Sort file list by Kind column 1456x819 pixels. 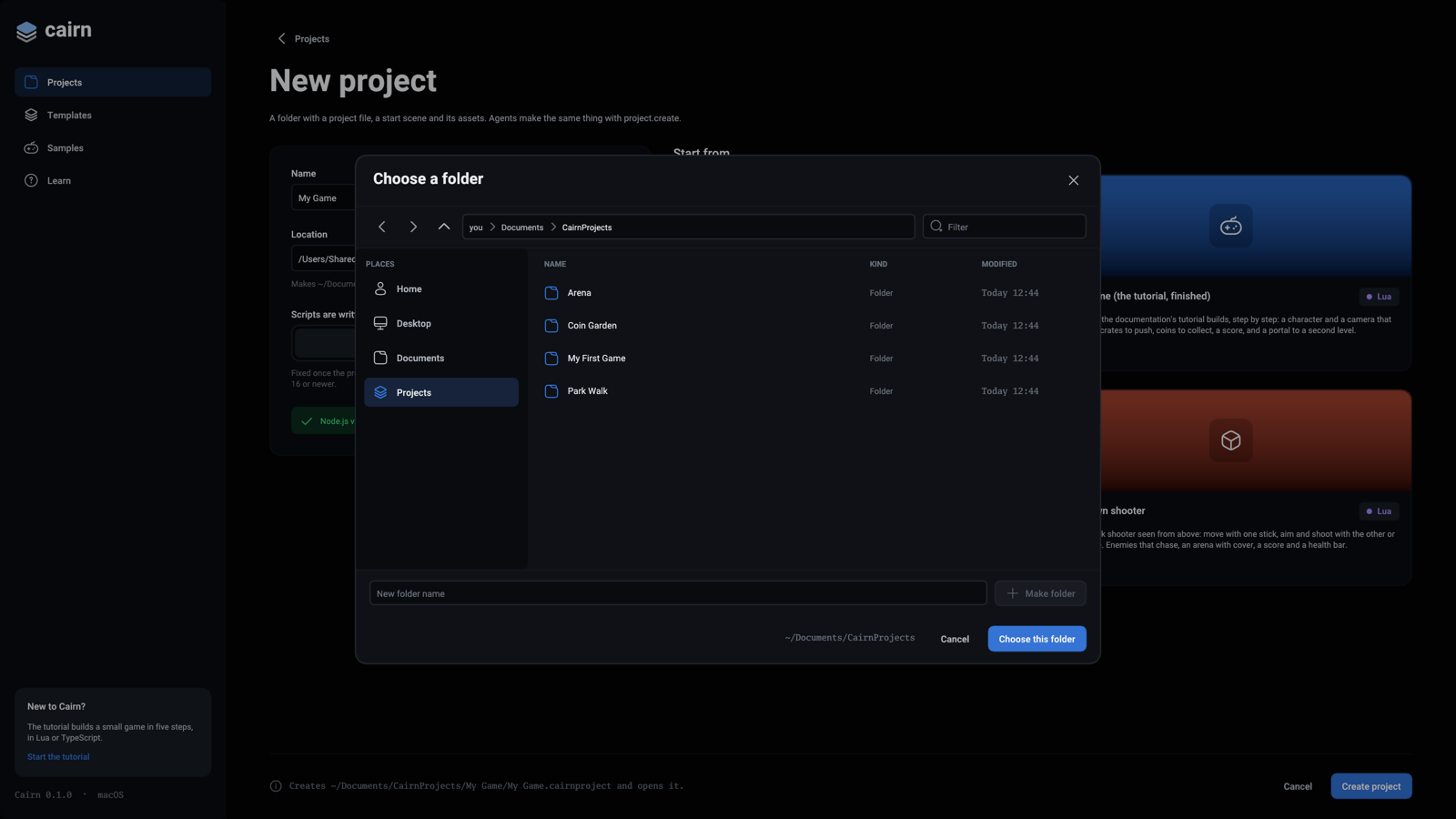pos(878,264)
